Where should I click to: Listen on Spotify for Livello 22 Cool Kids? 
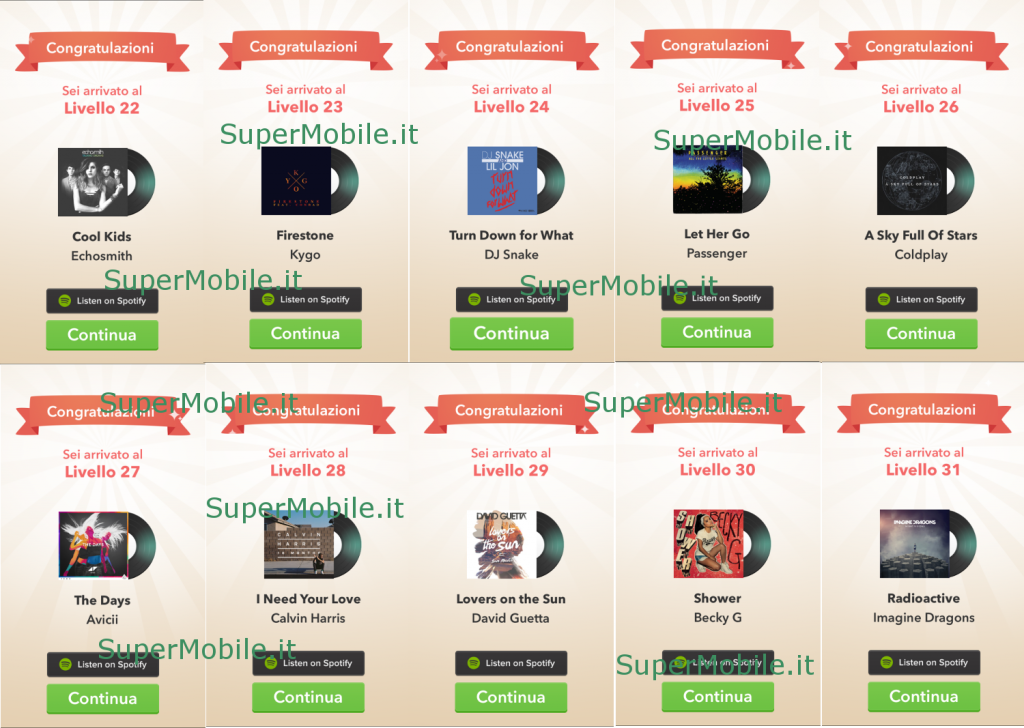(x=102, y=301)
